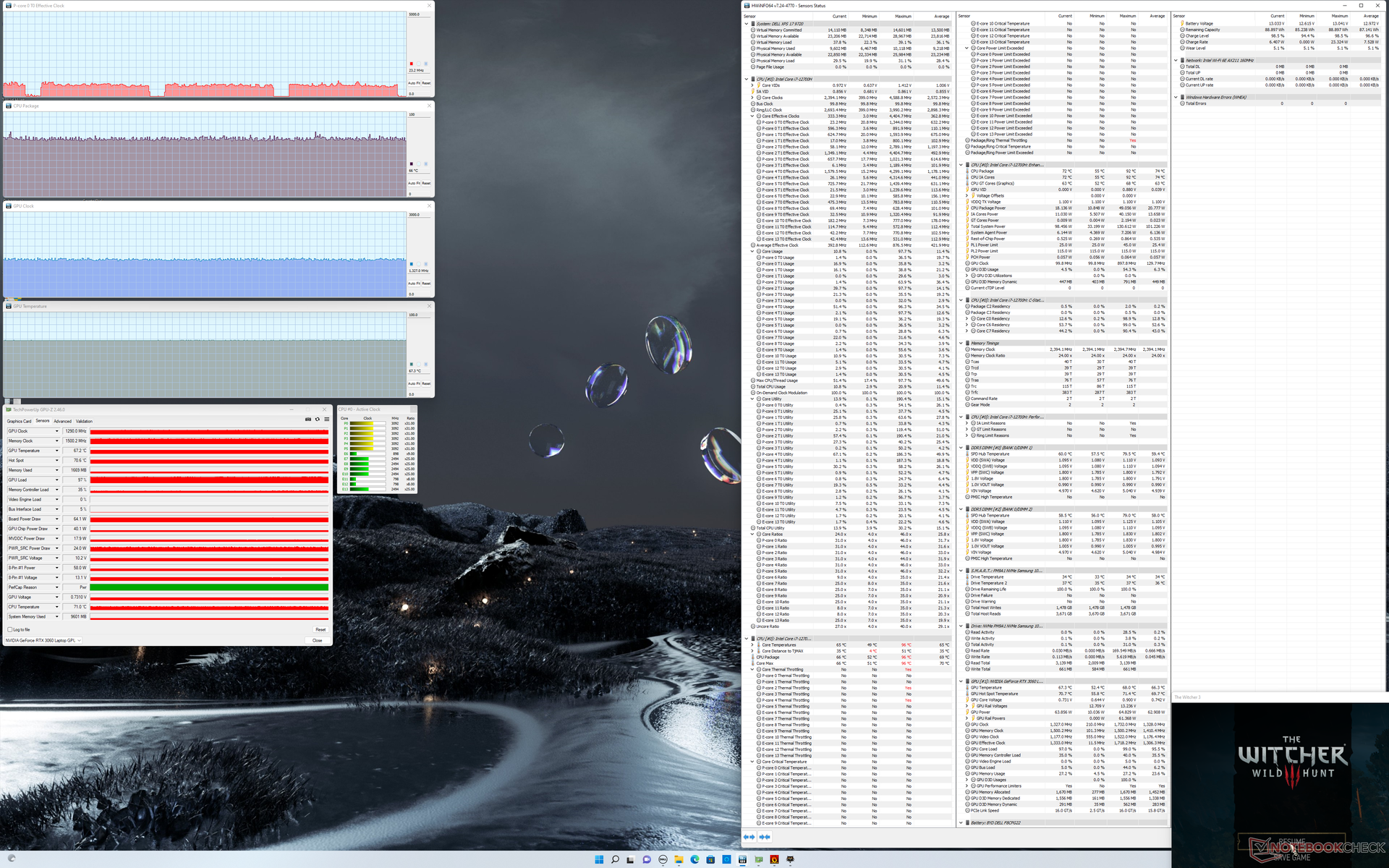The width and height of the screenshot is (1389, 868).
Task: Enable the Log to file checkbox
Action: 10,629
